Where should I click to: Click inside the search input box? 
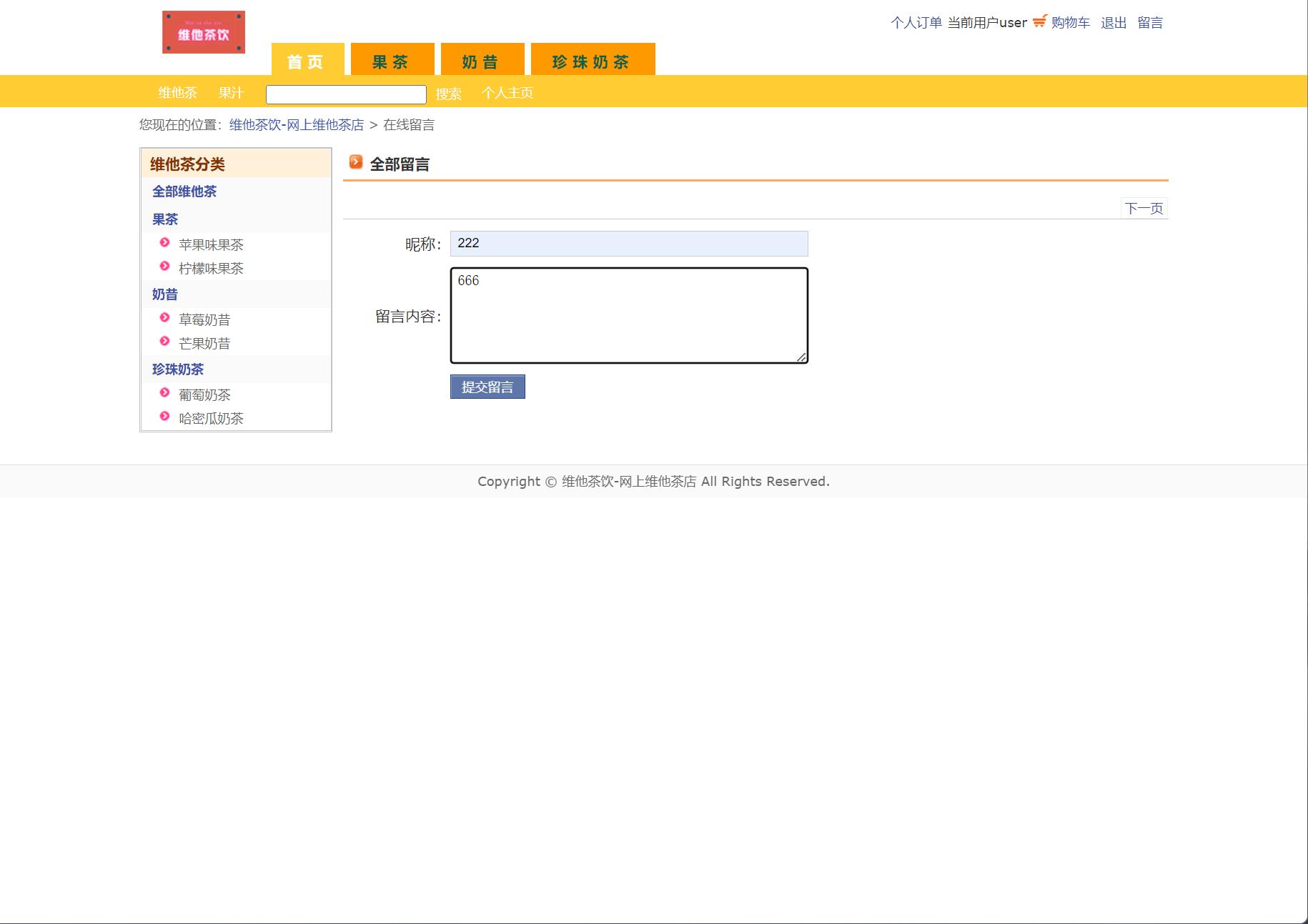pyautogui.click(x=345, y=93)
